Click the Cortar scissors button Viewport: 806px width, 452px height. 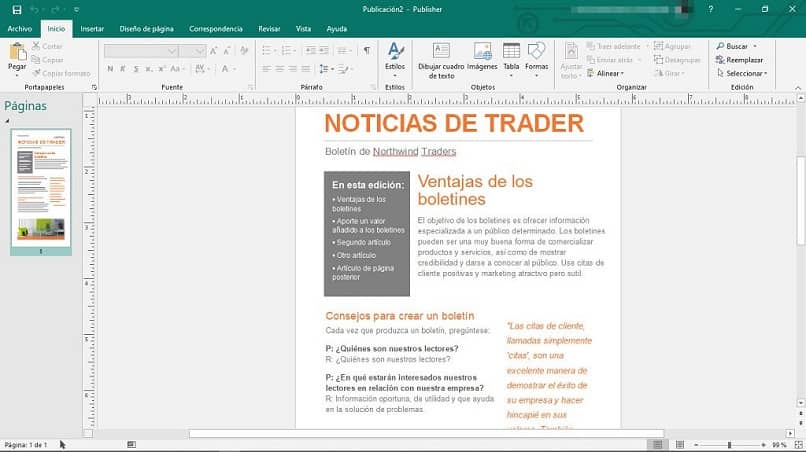(x=47, y=46)
